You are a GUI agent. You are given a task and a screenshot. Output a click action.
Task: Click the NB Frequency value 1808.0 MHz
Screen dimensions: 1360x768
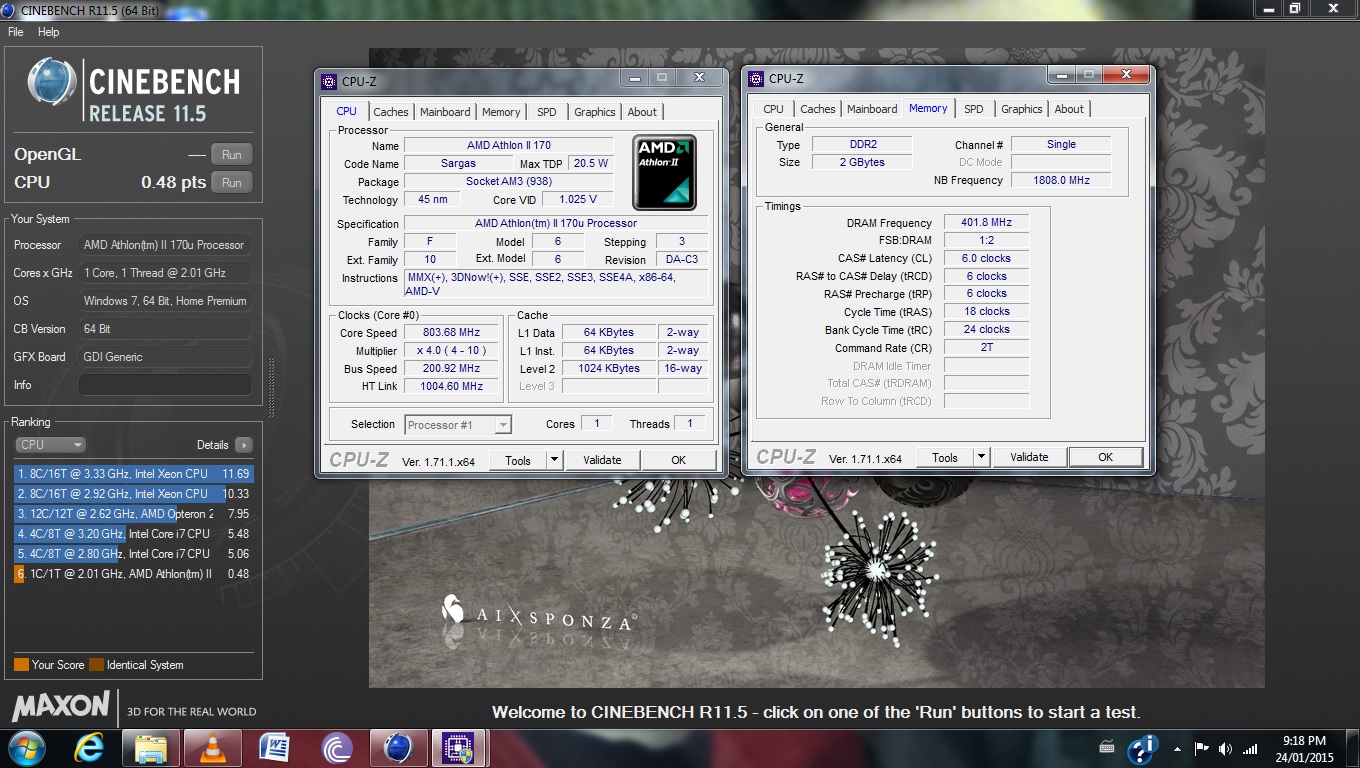(x=1061, y=180)
